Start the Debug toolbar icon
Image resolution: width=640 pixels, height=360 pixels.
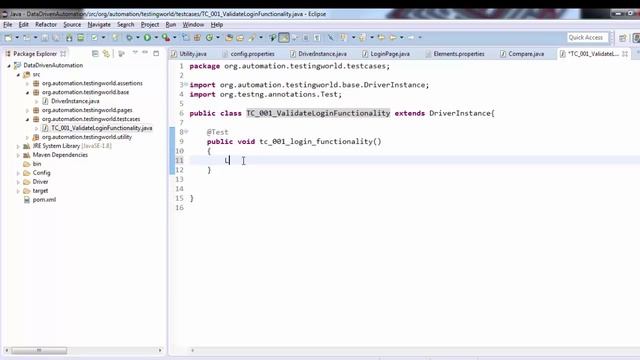tap(129, 38)
